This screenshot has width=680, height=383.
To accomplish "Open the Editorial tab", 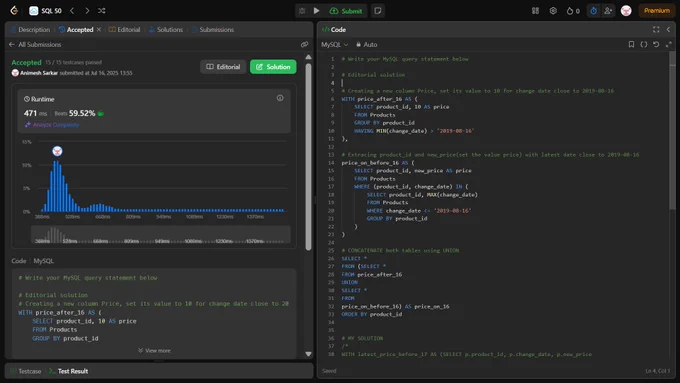I will (x=124, y=29).
